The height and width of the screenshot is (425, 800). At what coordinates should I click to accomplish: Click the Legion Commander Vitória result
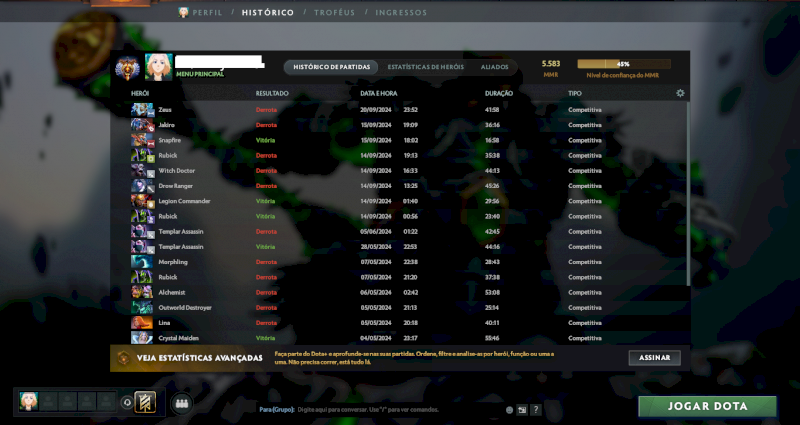(265, 201)
